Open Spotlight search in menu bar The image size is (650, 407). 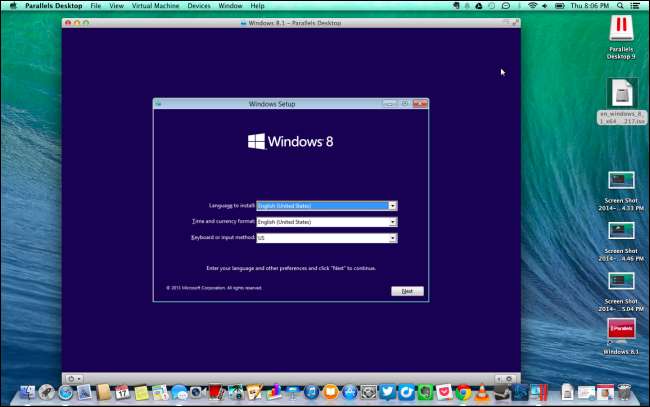[620, 6]
